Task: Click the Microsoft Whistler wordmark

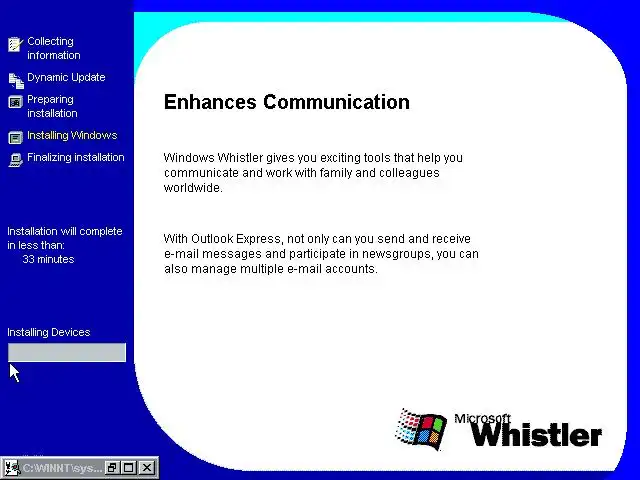Action: coord(528,430)
